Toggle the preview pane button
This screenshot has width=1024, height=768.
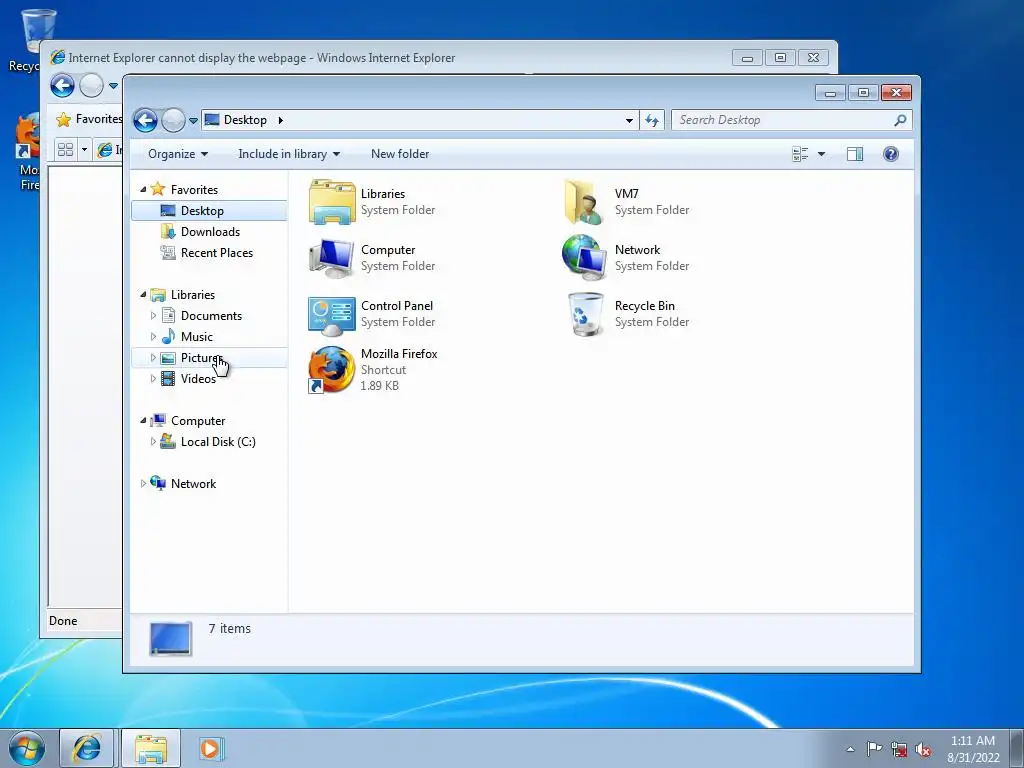click(x=855, y=154)
